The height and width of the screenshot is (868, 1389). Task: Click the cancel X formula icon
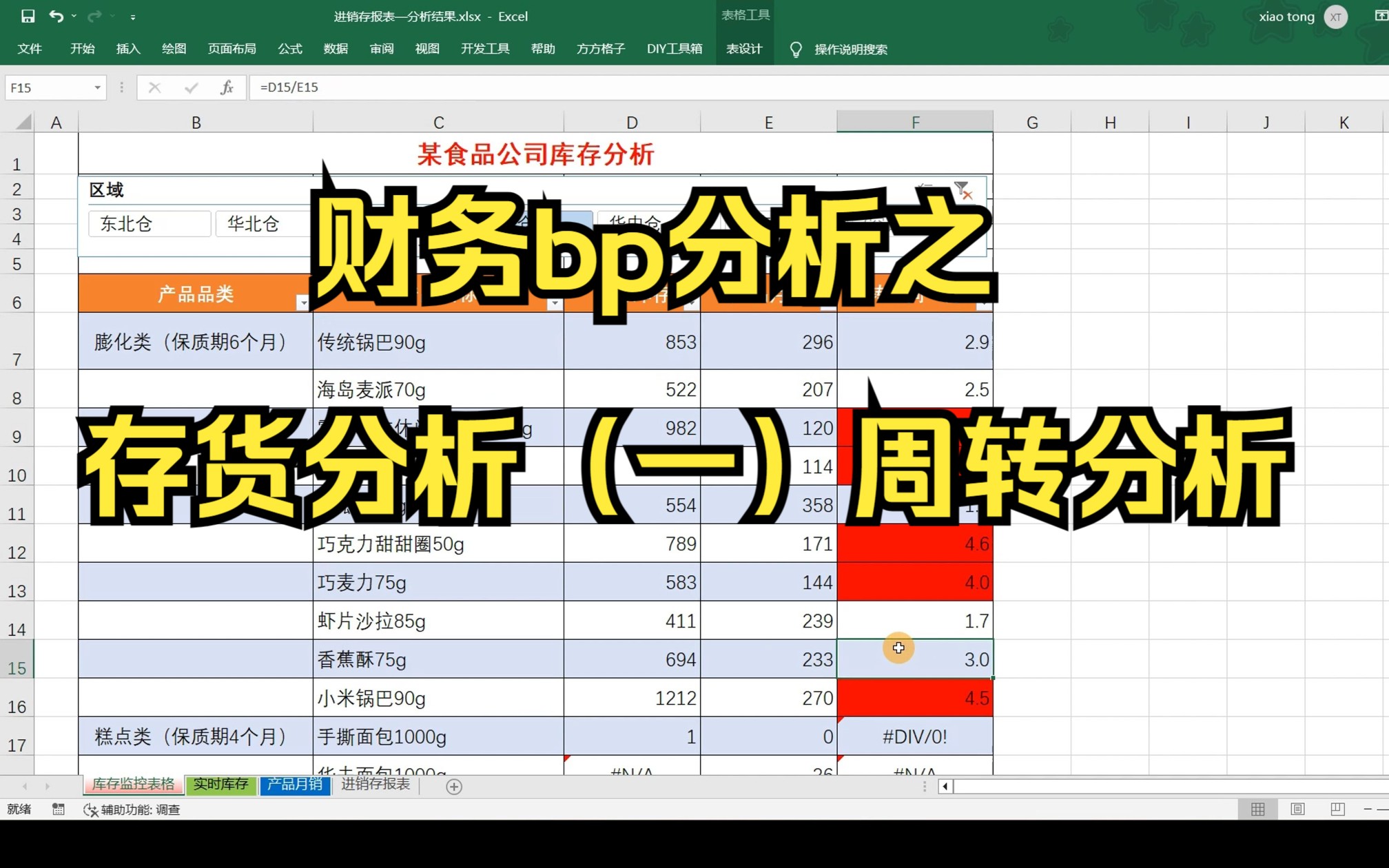click(154, 87)
